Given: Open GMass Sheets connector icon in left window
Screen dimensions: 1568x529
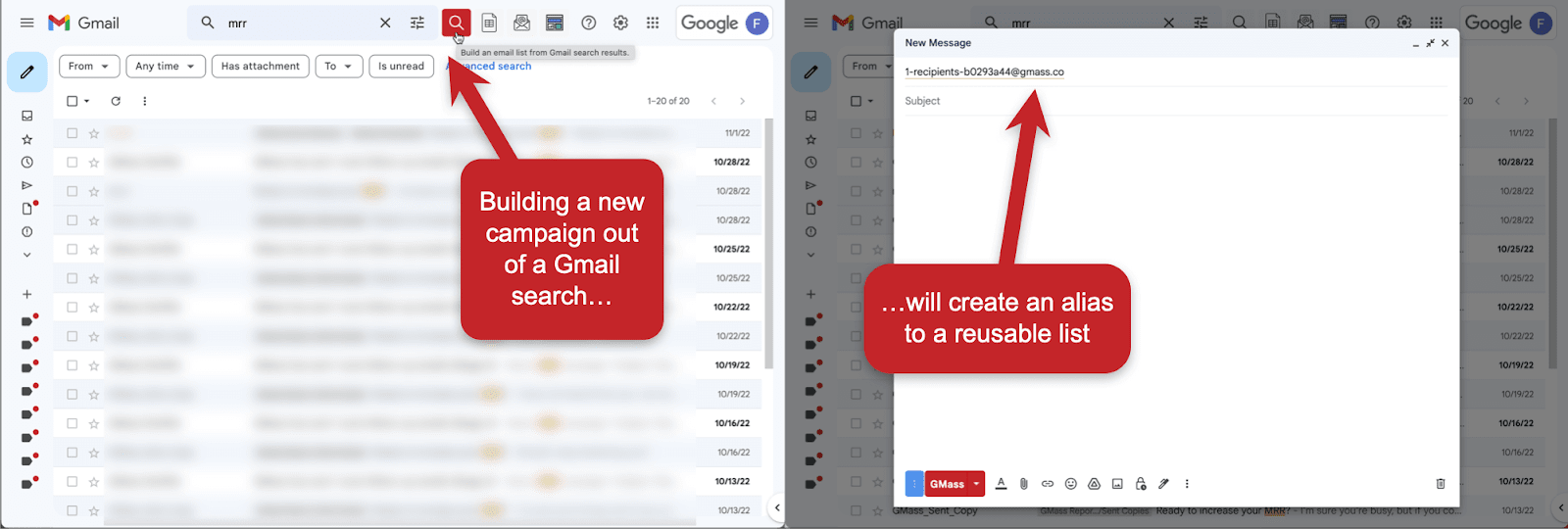Looking at the screenshot, I should [489, 23].
